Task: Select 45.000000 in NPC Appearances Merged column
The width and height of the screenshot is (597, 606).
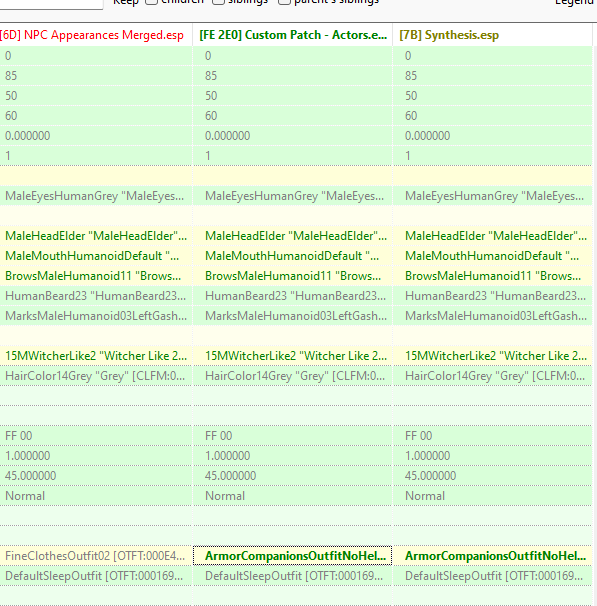Action: pos(96,476)
